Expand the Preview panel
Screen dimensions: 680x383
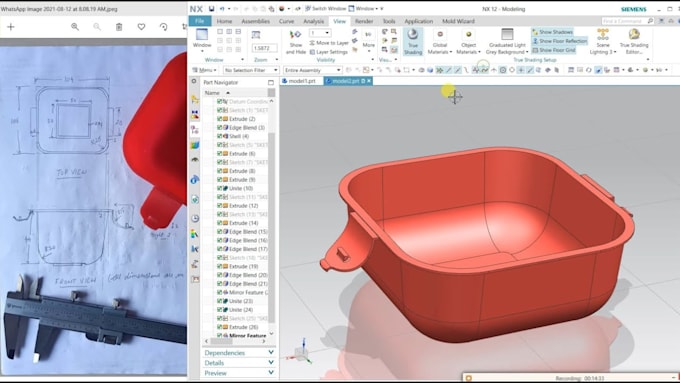[239, 373]
